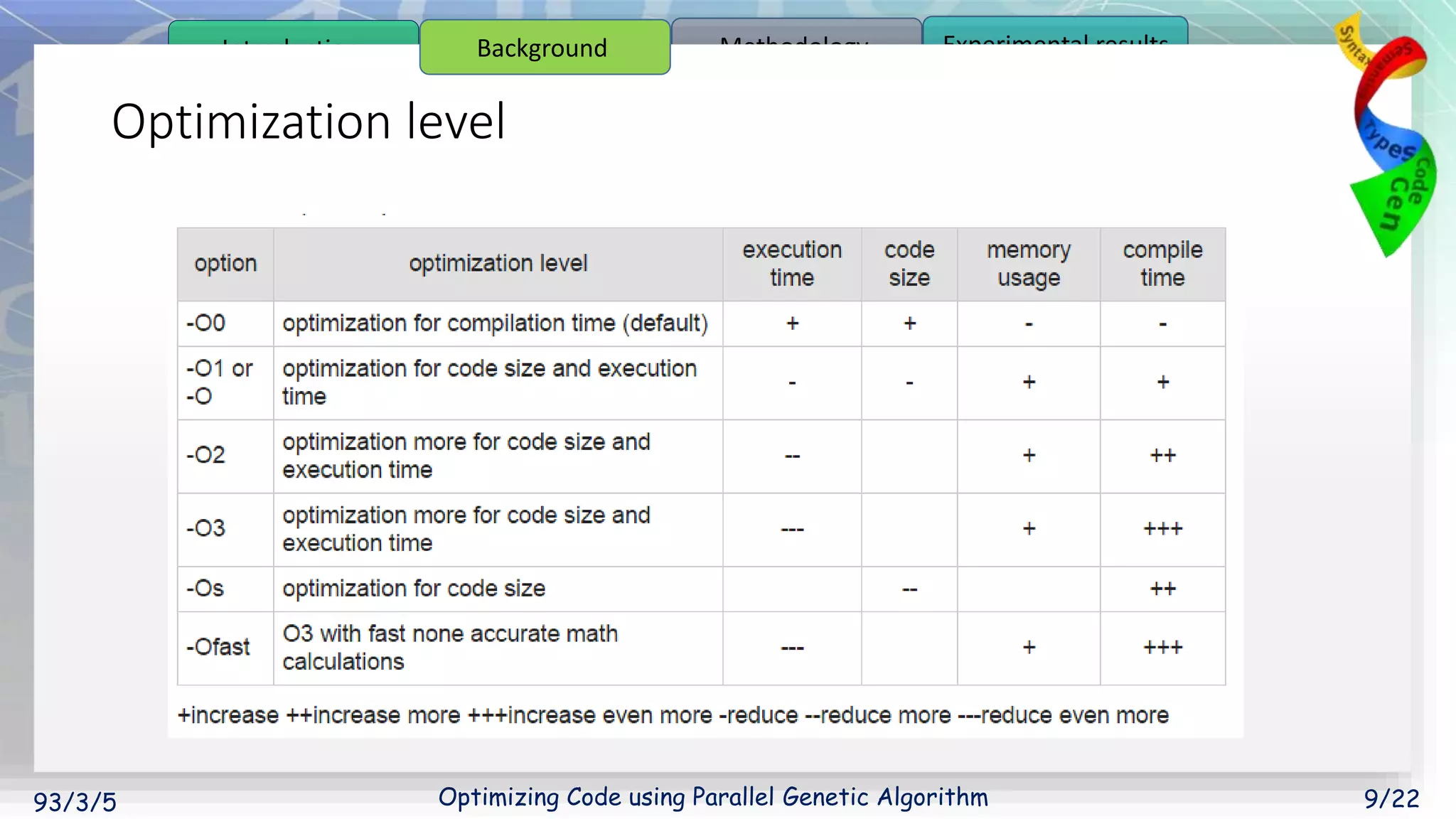Image resolution: width=1456 pixels, height=819 pixels.
Task: Click the 'option' column header
Action: point(225,264)
